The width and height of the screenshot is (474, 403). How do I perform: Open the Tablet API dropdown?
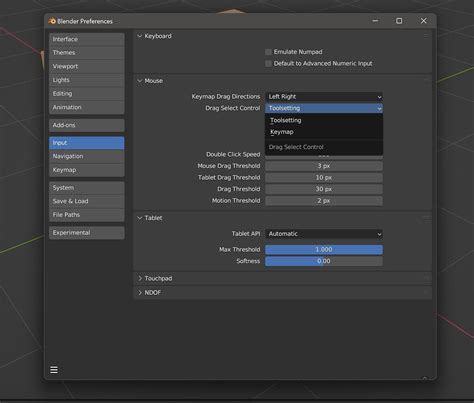pos(324,234)
